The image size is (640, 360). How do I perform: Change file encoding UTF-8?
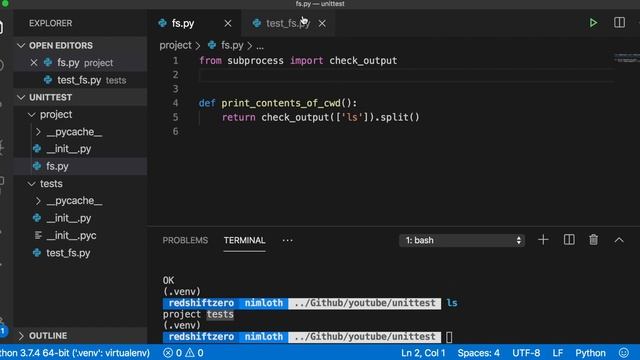coord(526,353)
